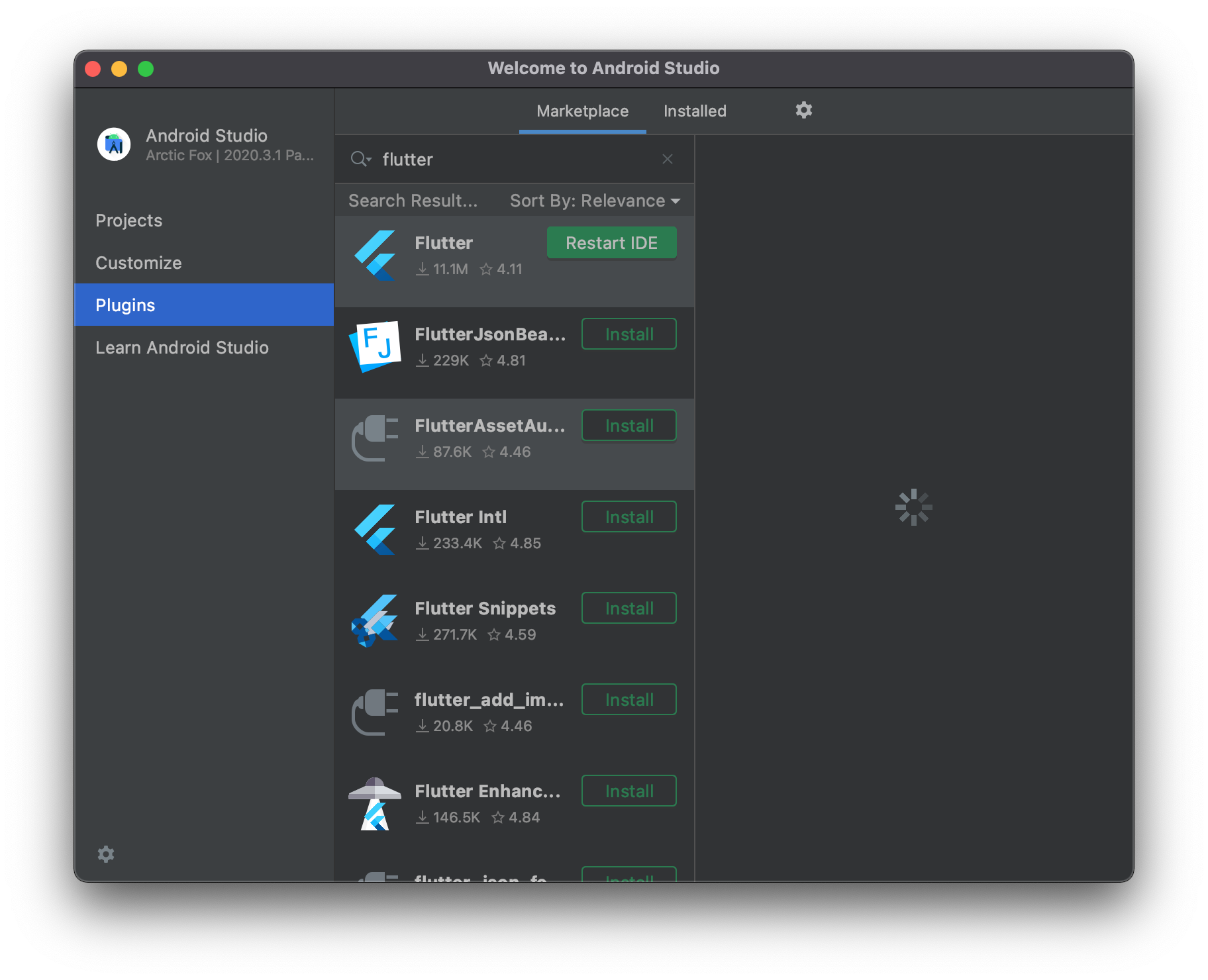Restart IDE for Flutter plugin

[x=612, y=243]
